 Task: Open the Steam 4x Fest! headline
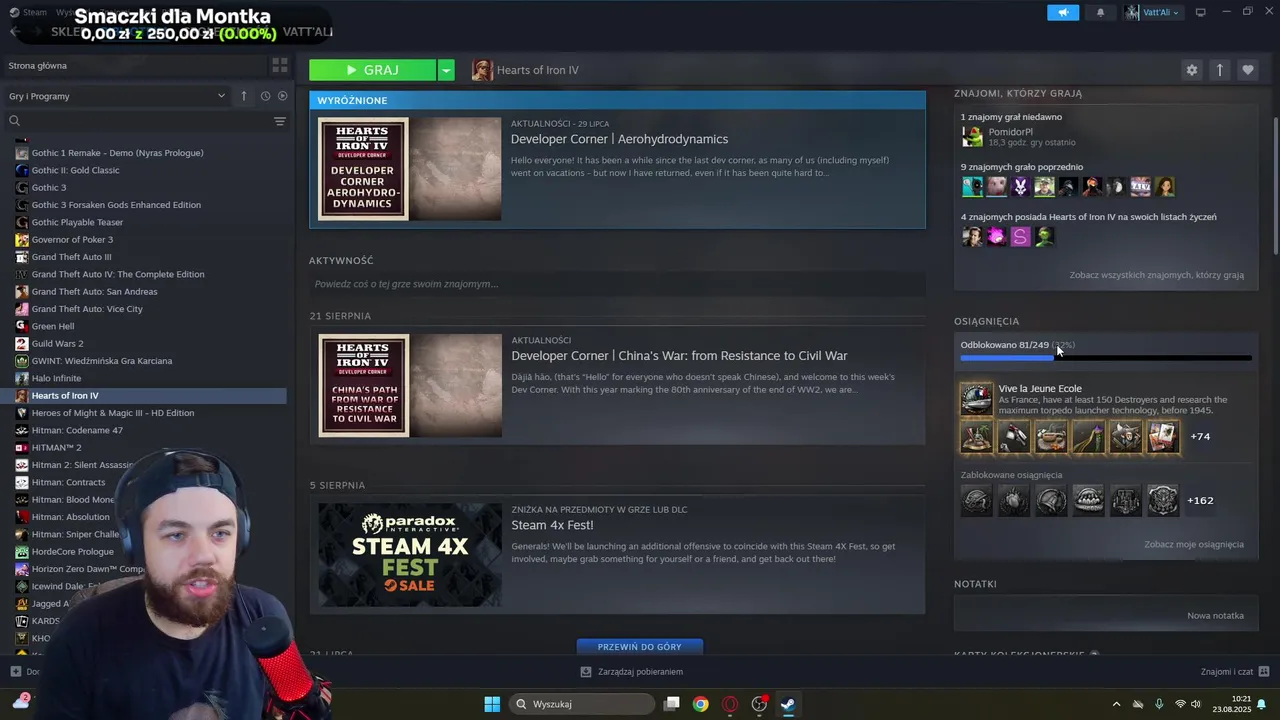click(552, 525)
